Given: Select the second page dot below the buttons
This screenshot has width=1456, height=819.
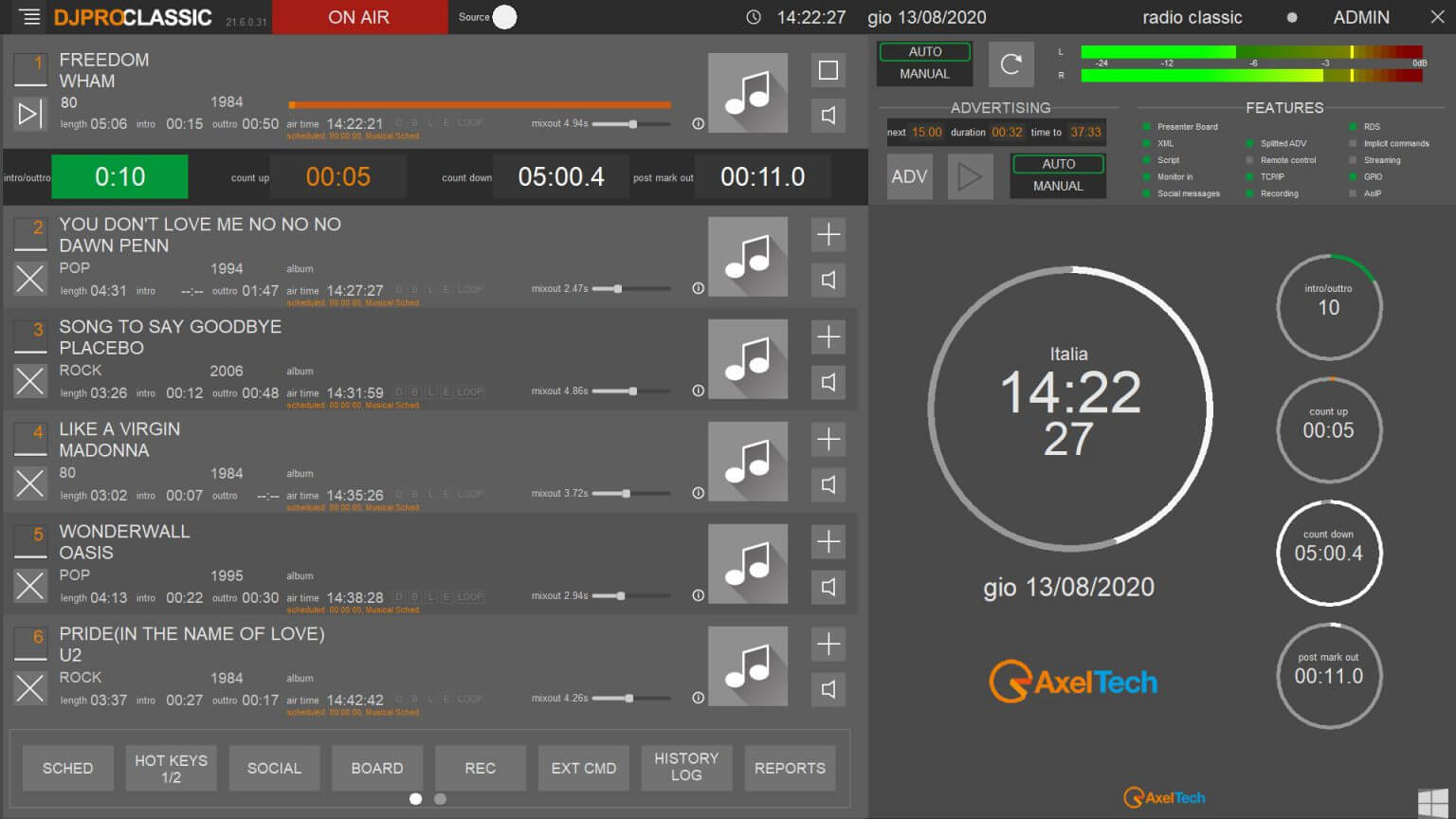Looking at the screenshot, I should (x=439, y=799).
